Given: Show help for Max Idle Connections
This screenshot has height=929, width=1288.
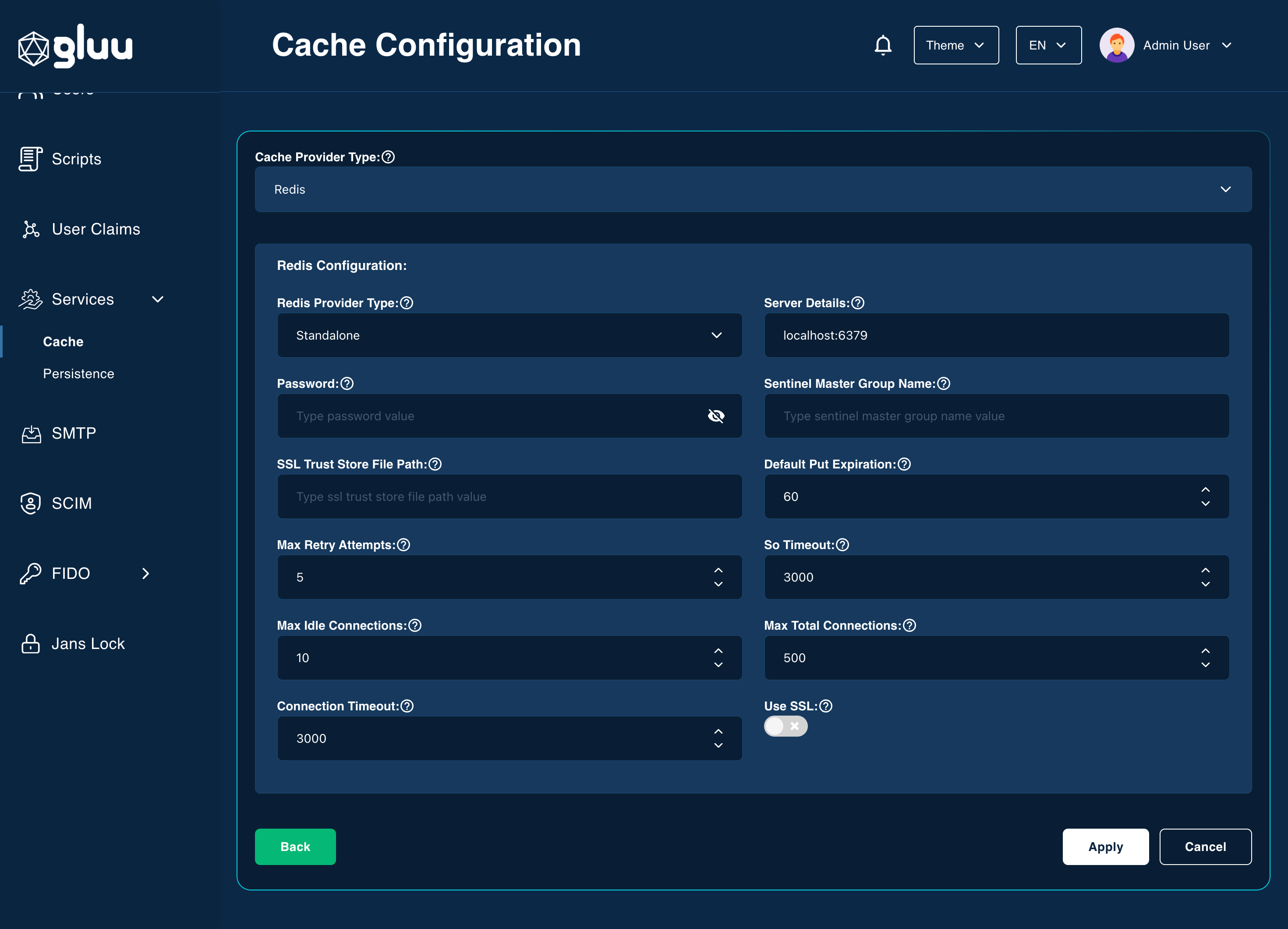Looking at the screenshot, I should (x=415, y=626).
